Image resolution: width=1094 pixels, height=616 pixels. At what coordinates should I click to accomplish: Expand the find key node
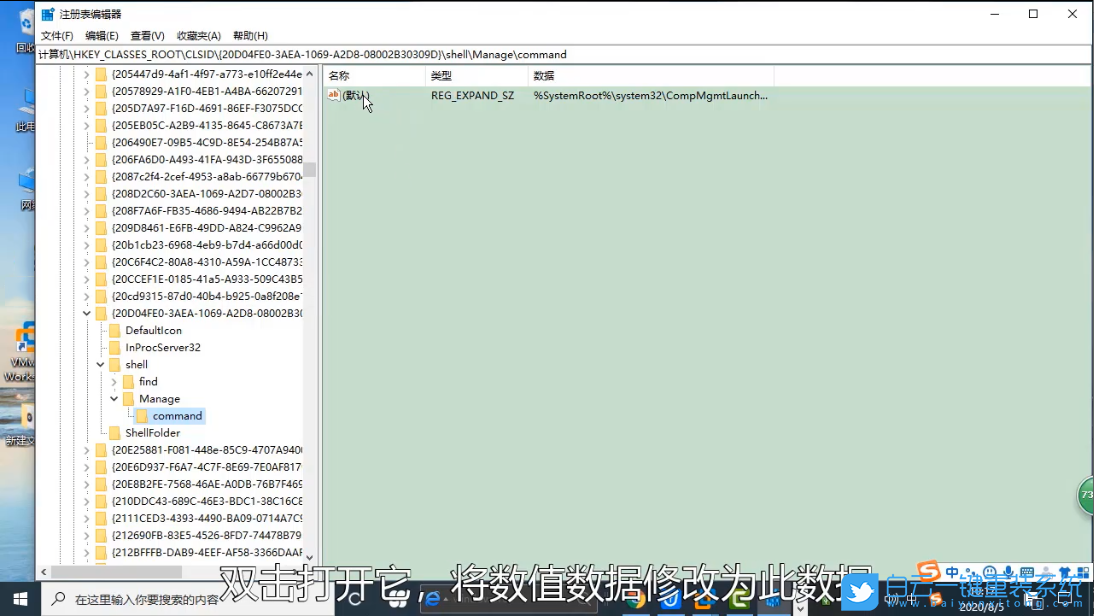(114, 382)
